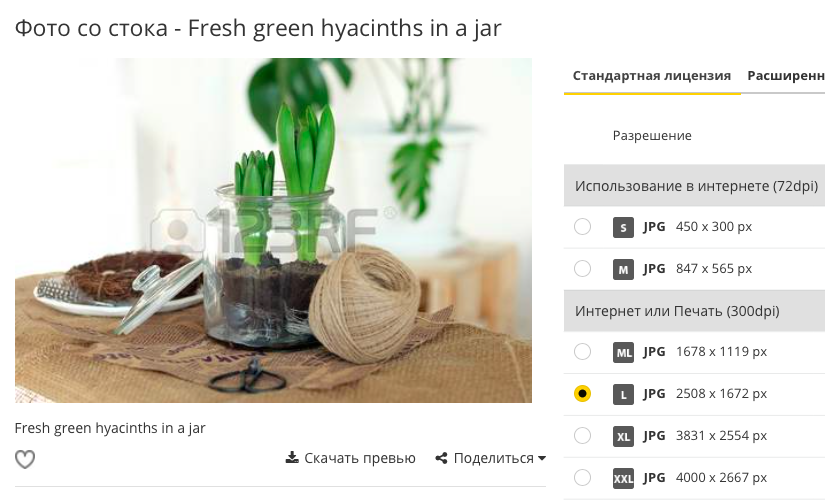
Task: Open the Стандартная лицензия tab
Action: [652, 76]
